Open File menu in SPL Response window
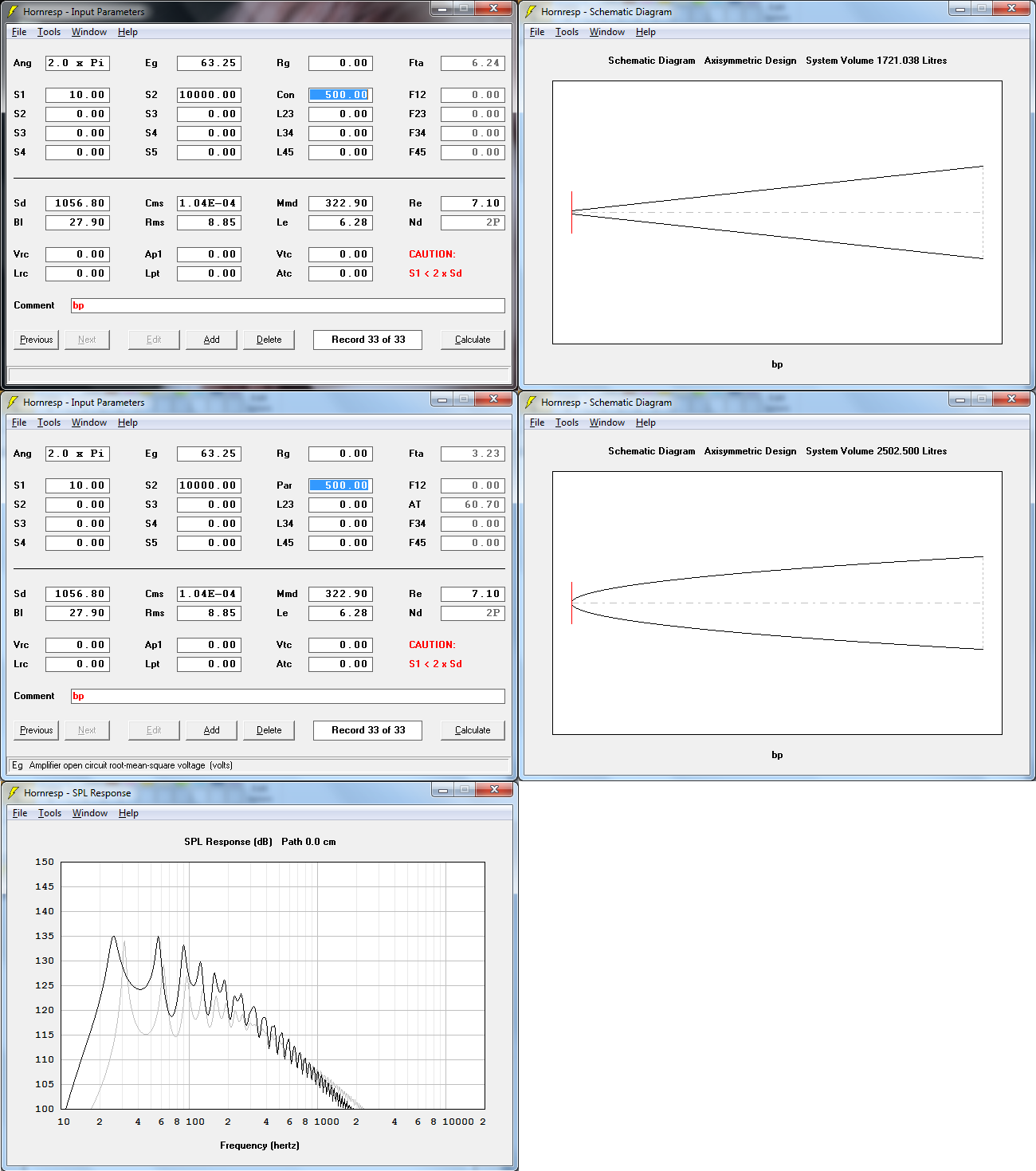Viewport: 1036px width, 1171px height. [20, 813]
